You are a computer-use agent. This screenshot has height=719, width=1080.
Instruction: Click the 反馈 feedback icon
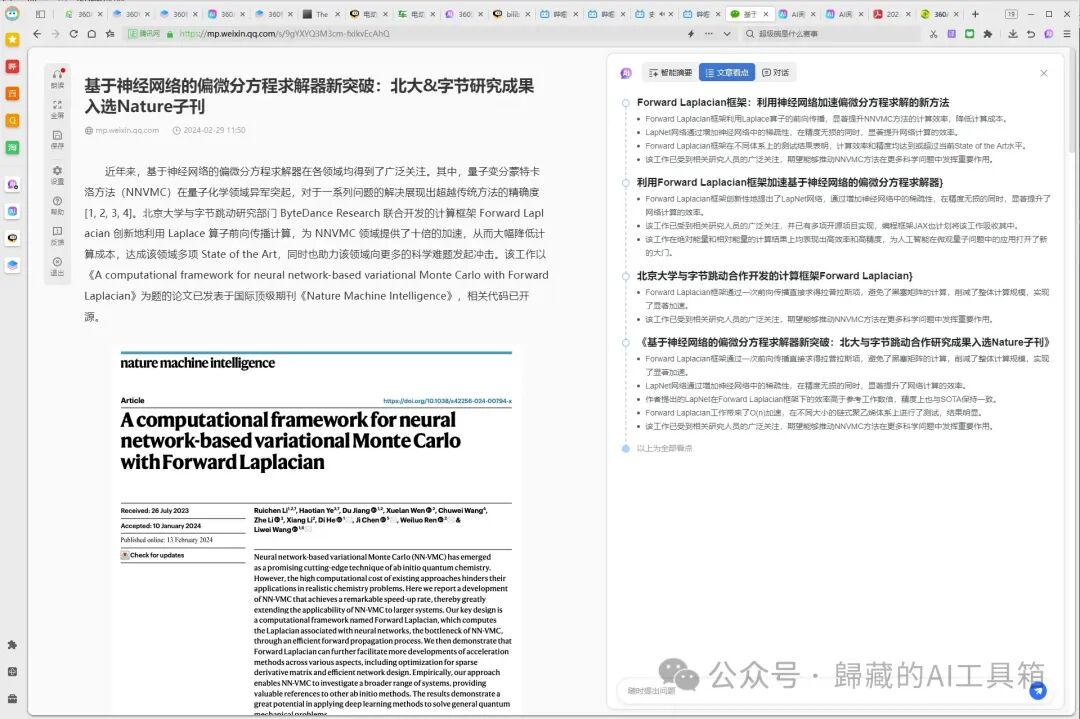point(58,236)
